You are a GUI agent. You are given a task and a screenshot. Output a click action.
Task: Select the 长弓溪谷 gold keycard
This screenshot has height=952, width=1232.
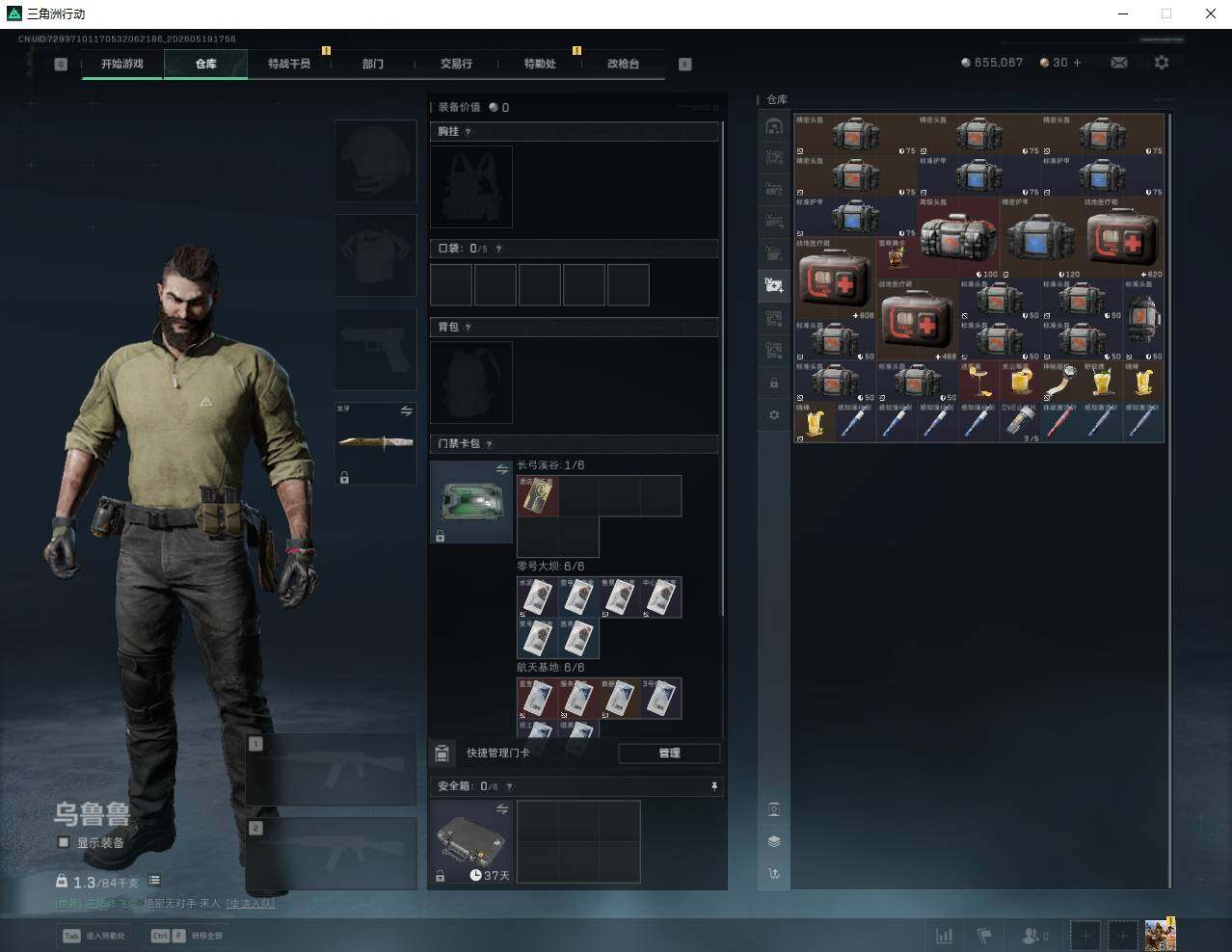coord(538,496)
